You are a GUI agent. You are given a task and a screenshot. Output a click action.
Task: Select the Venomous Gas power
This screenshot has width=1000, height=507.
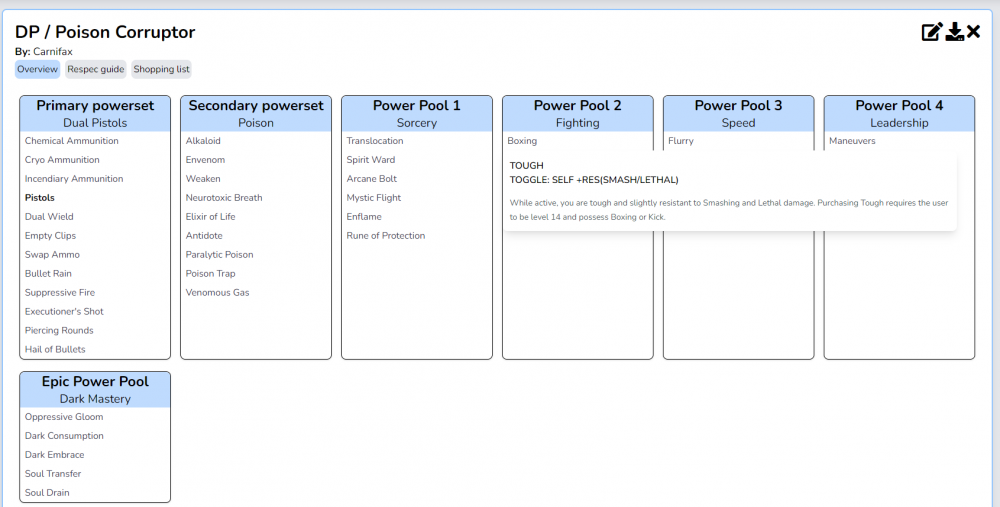217,293
